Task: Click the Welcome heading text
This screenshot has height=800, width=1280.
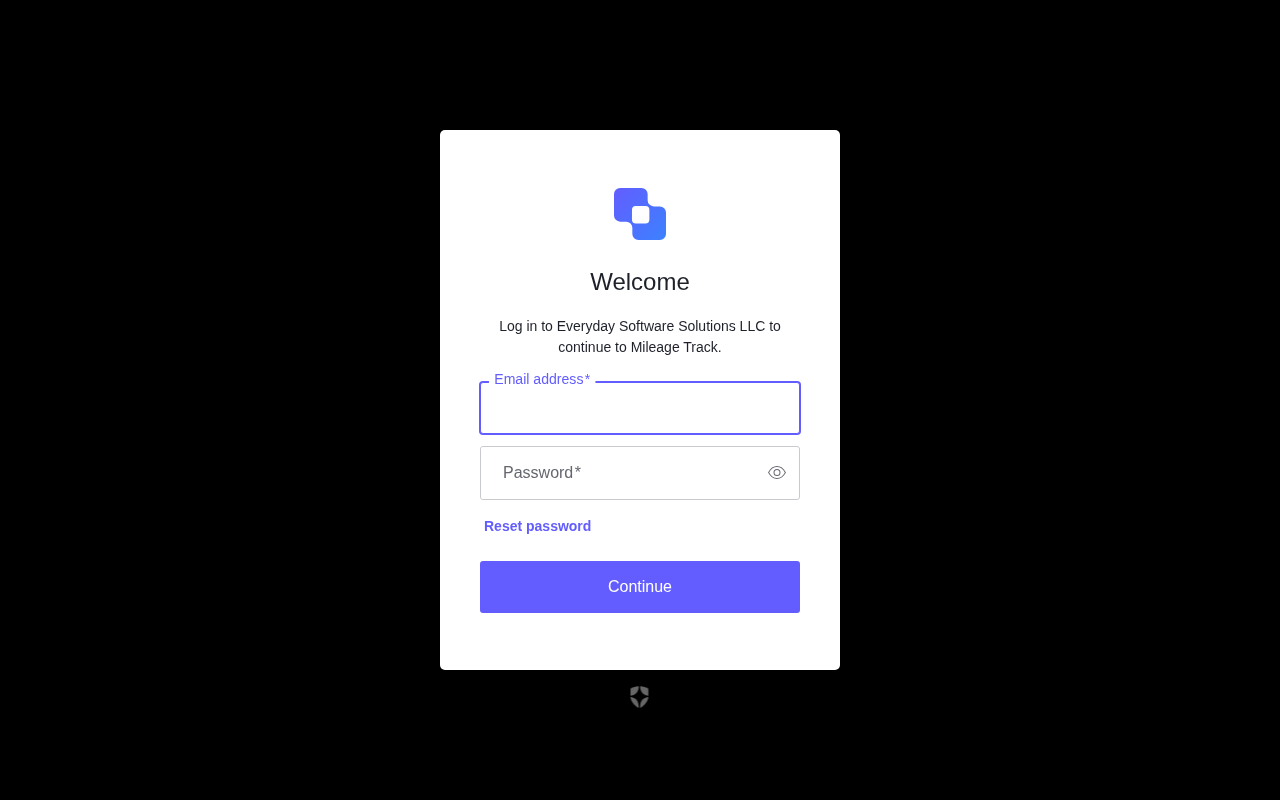Action: point(640,282)
